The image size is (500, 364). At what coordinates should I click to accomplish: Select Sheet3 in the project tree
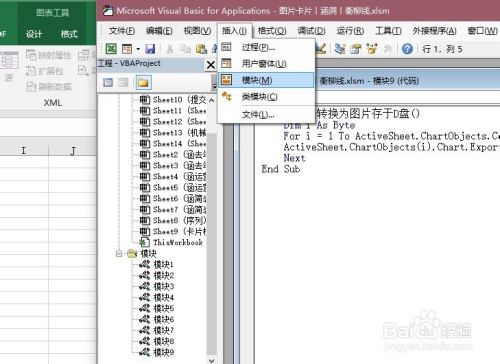click(173, 165)
